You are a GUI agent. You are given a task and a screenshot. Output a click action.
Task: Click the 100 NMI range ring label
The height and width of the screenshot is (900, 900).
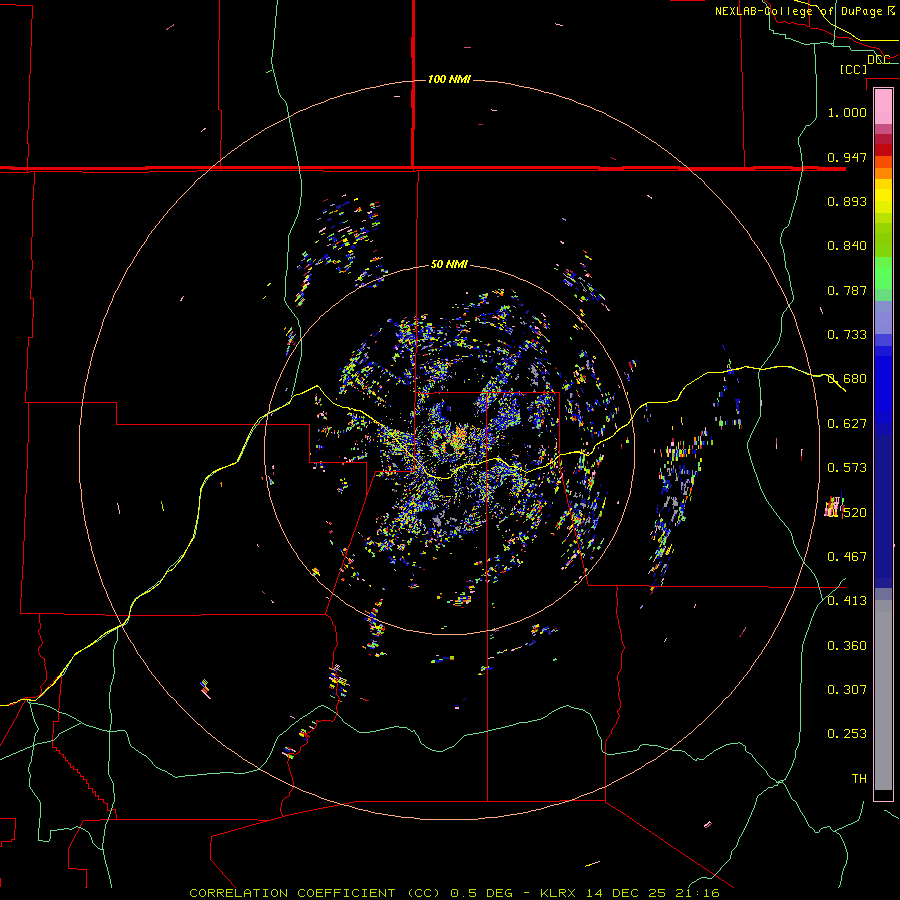coord(449,79)
